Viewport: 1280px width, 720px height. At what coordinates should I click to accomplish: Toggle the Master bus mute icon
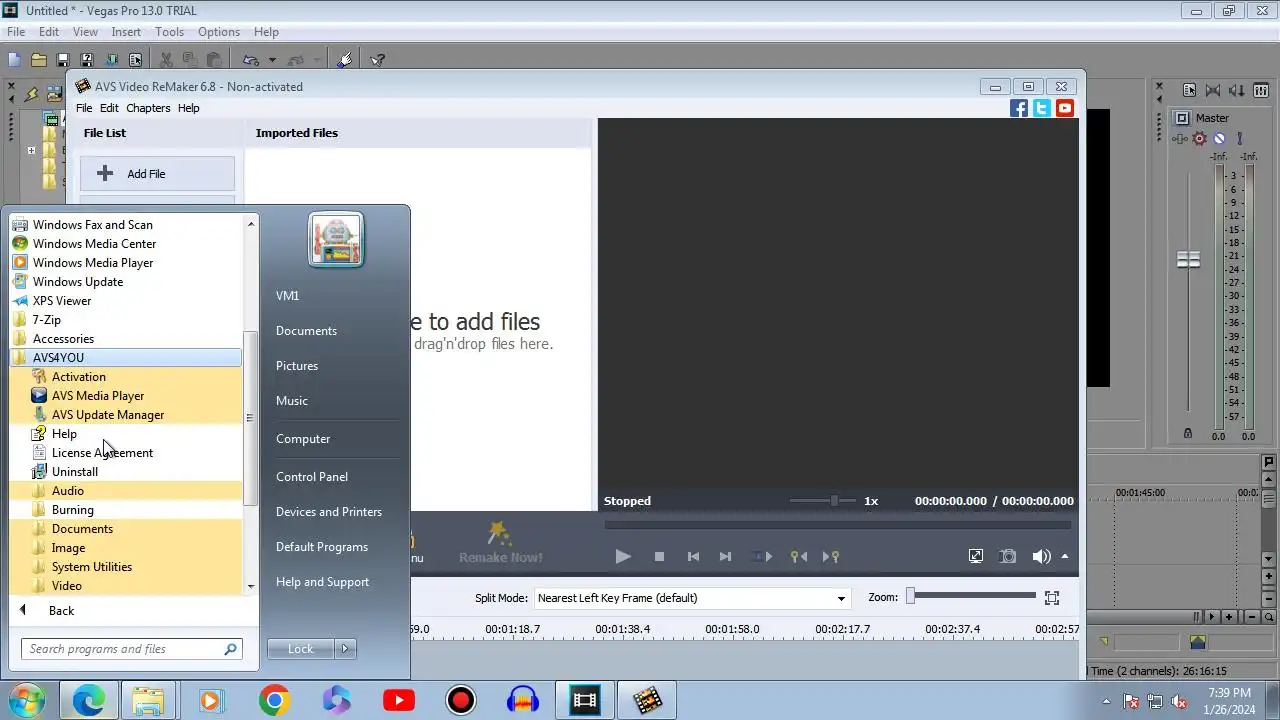(x=1219, y=139)
